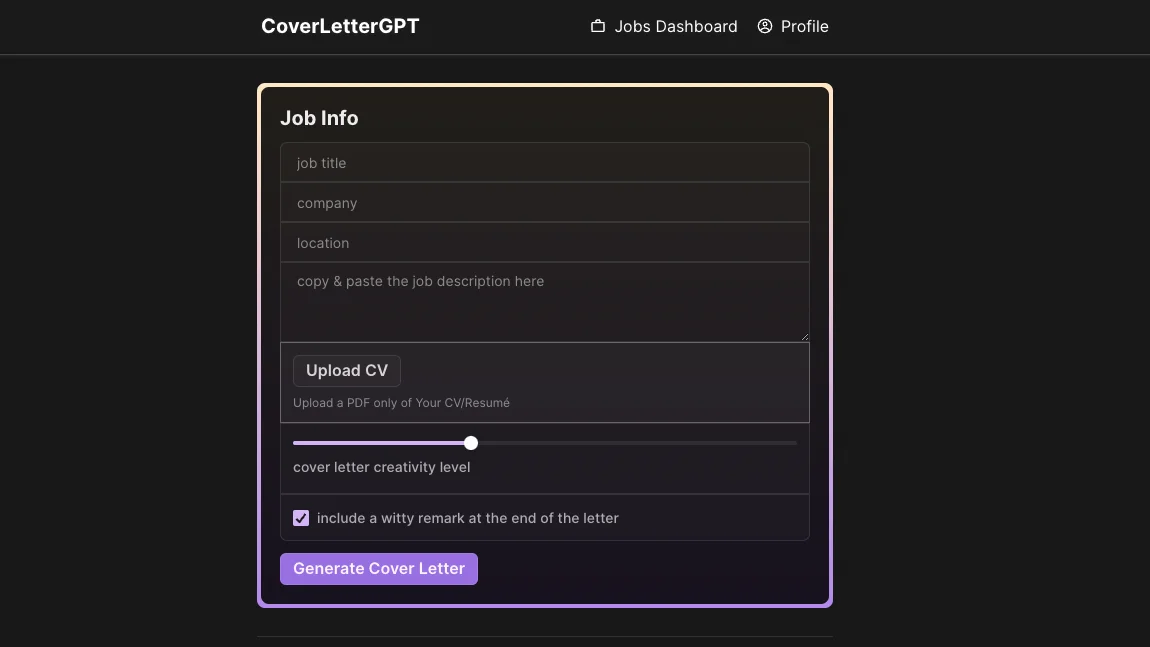Select the location input field
Screen dimensions: 1150x647
545,243
